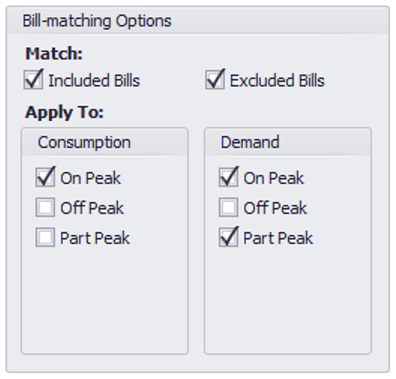
Task: Disable Consumption On Peak checkbox
Action: (x=45, y=177)
